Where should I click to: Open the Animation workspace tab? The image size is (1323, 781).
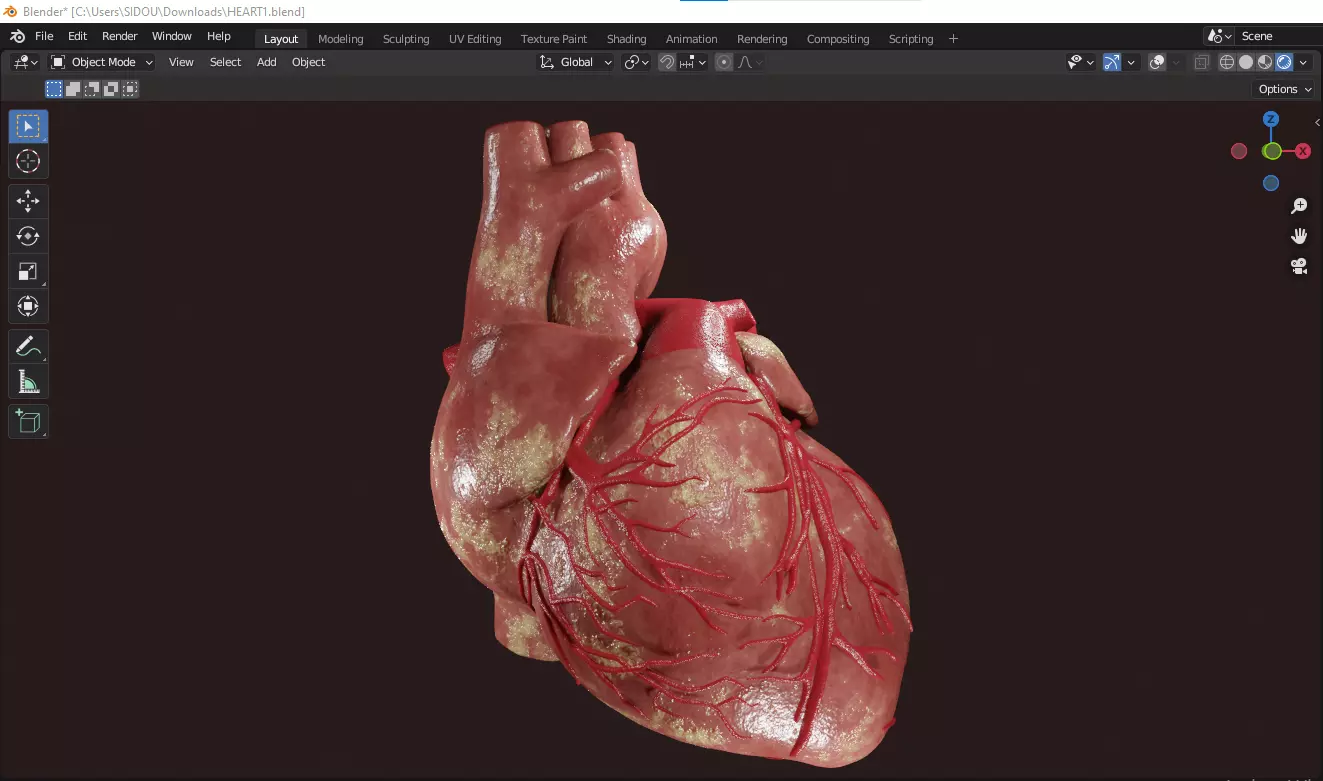tap(691, 39)
